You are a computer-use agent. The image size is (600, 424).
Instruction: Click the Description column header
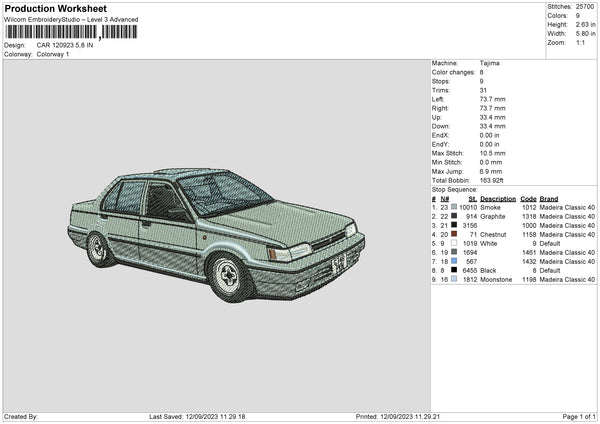pos(497,198)
